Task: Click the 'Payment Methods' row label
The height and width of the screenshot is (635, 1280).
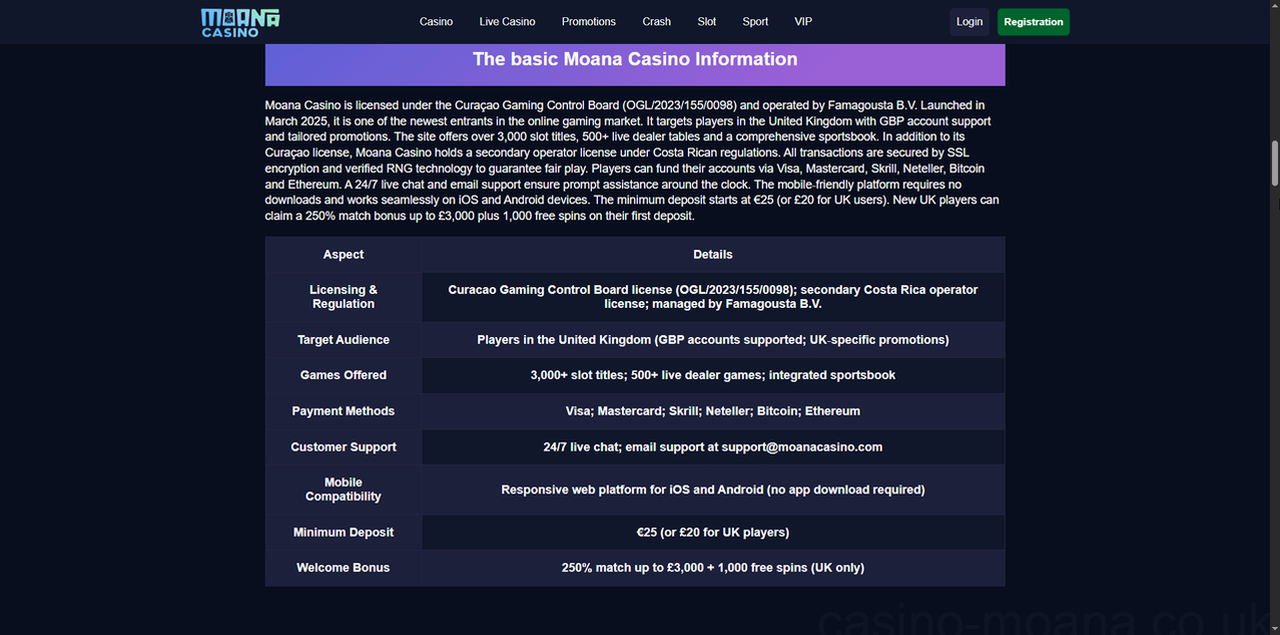Action: pos(343,411)
